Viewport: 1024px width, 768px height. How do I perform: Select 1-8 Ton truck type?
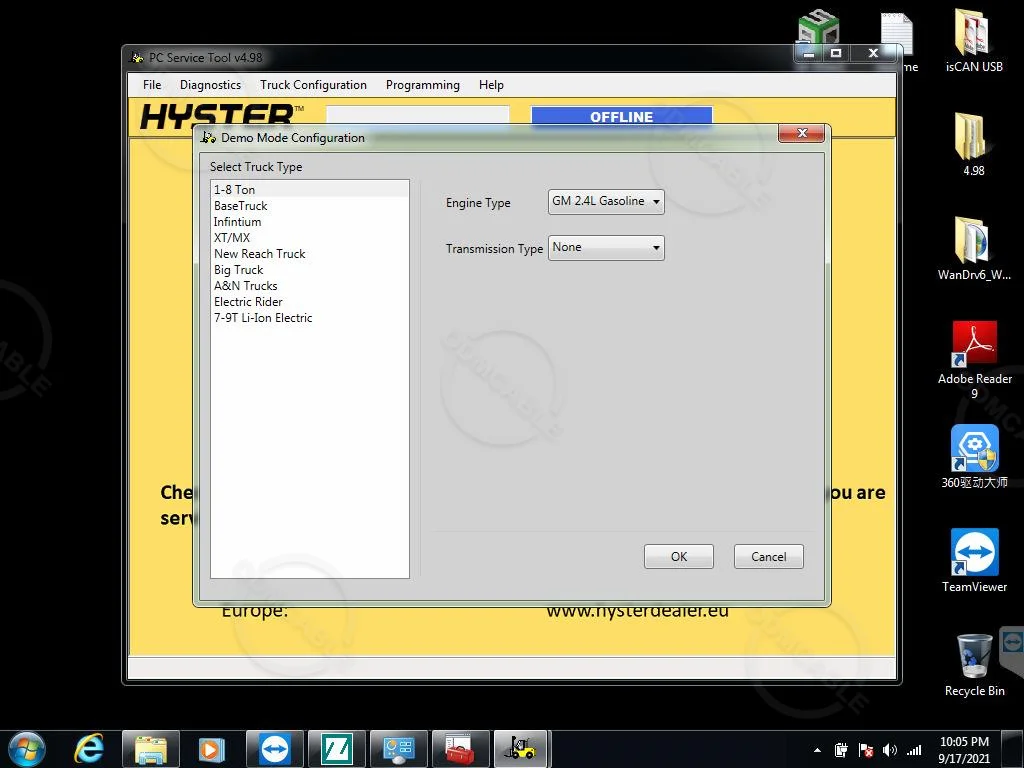click(x=310, y=189)
